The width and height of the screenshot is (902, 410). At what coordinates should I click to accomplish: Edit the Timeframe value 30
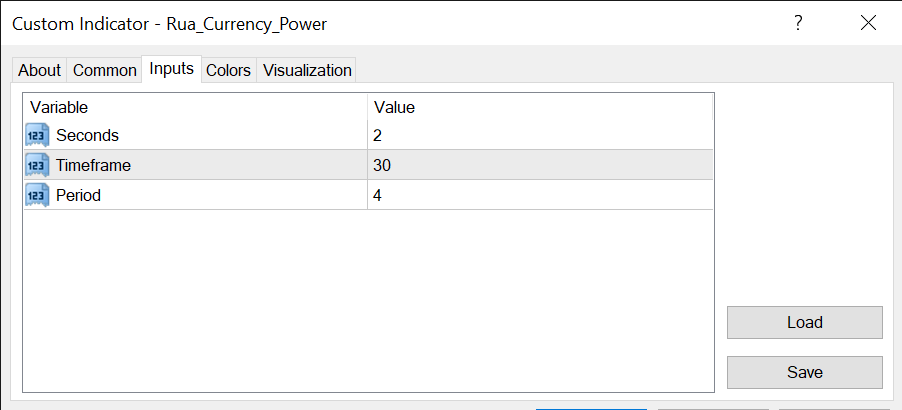540,166
